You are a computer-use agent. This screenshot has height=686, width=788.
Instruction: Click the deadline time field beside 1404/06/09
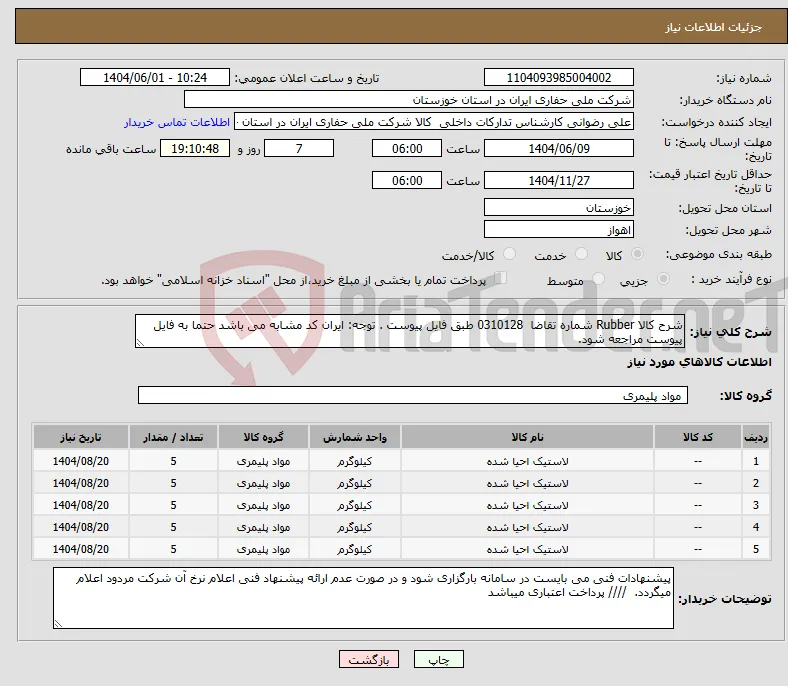coord(407,148)
